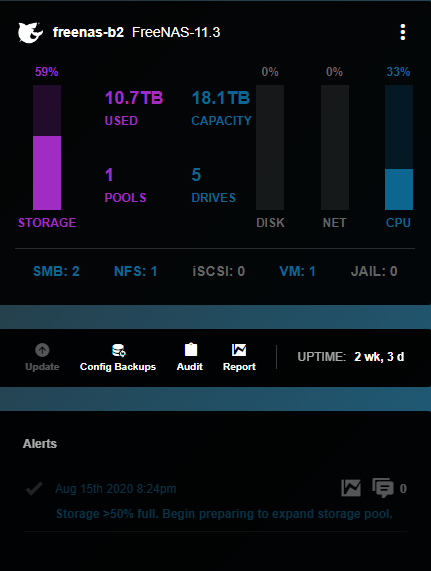Open the Audit clipboard icon
The width and height of the screenshot is (431, 571).
[191, 350]
